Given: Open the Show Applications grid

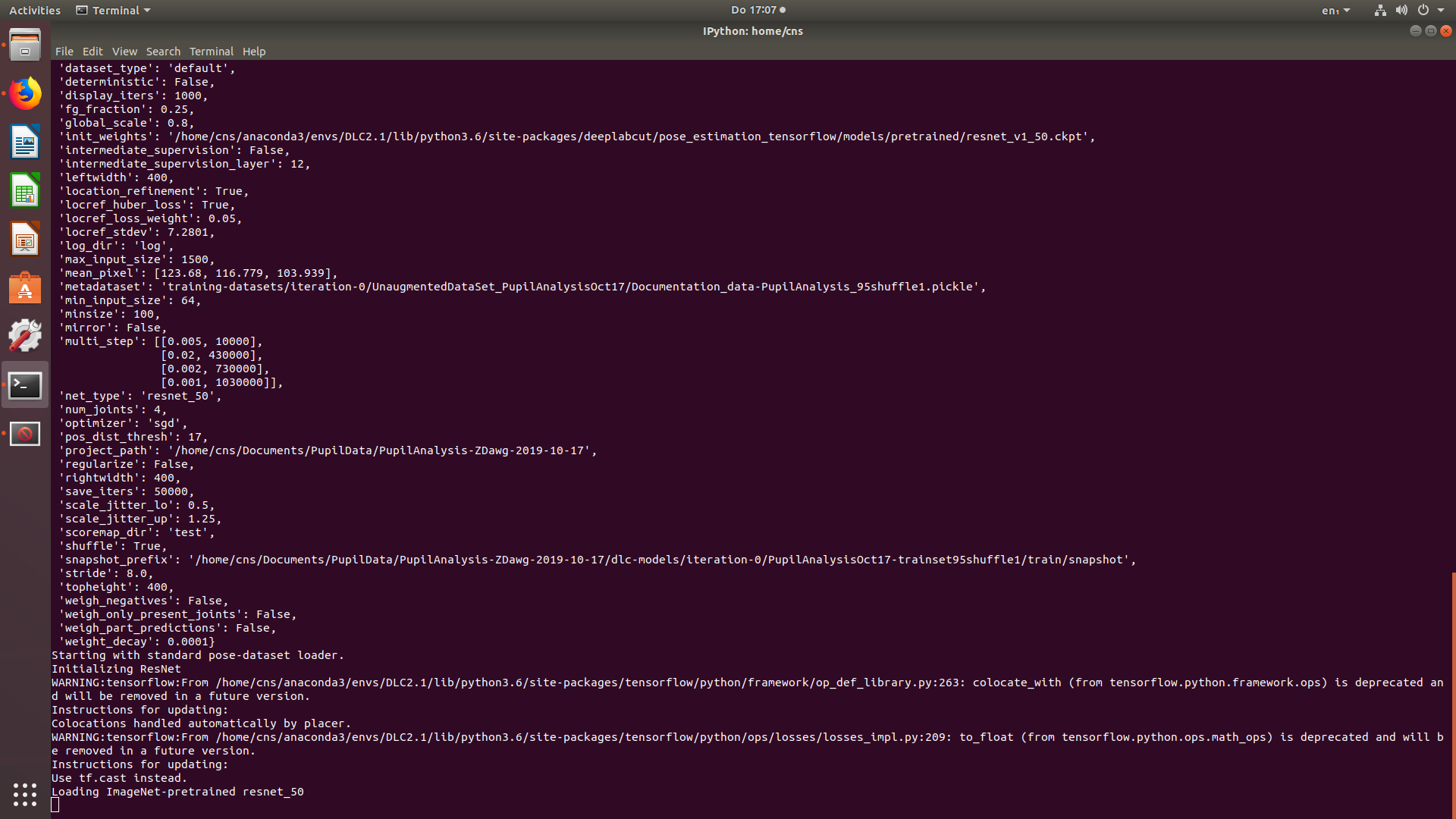Looking at the screenshot, I should click(25, 794).
